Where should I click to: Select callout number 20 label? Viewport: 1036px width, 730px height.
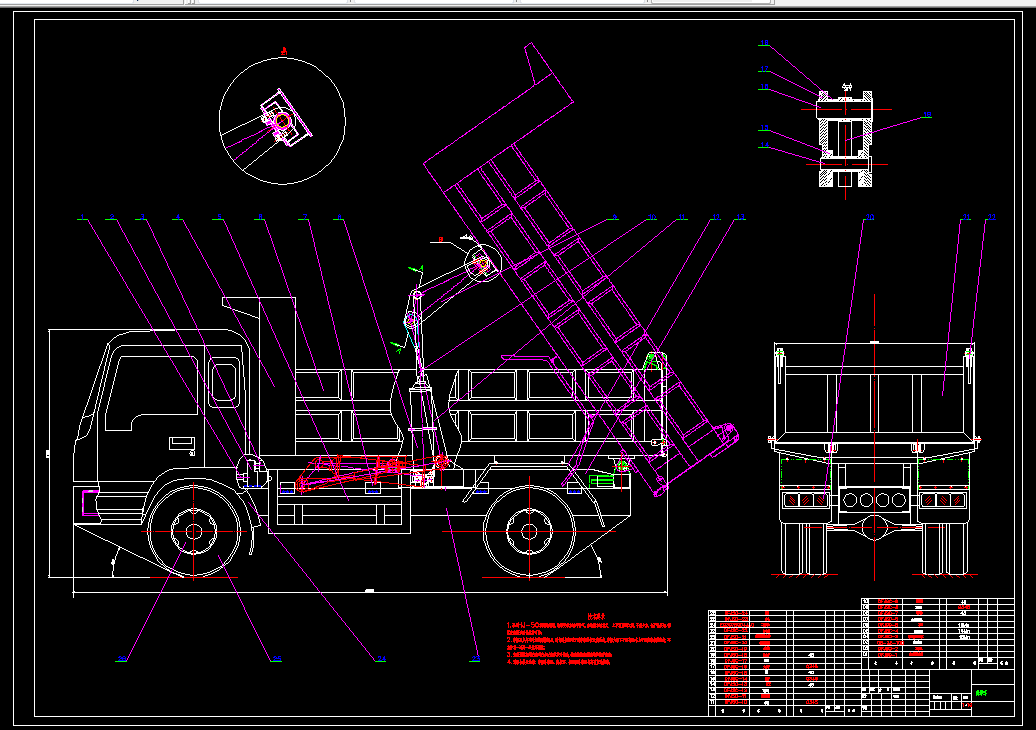coord(870,216)
